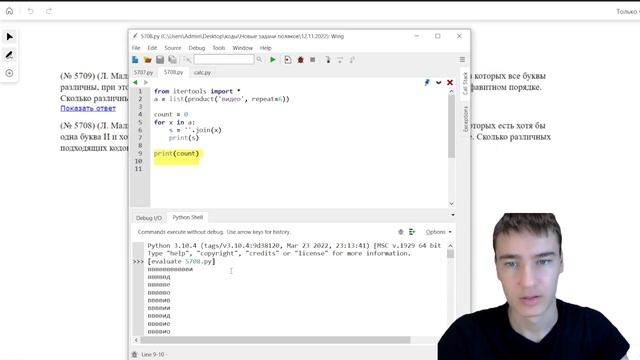Go back with the green left arrow
The height and width of the screenshot is (360, 640).
pyautogui.click(x=135, y=82)
